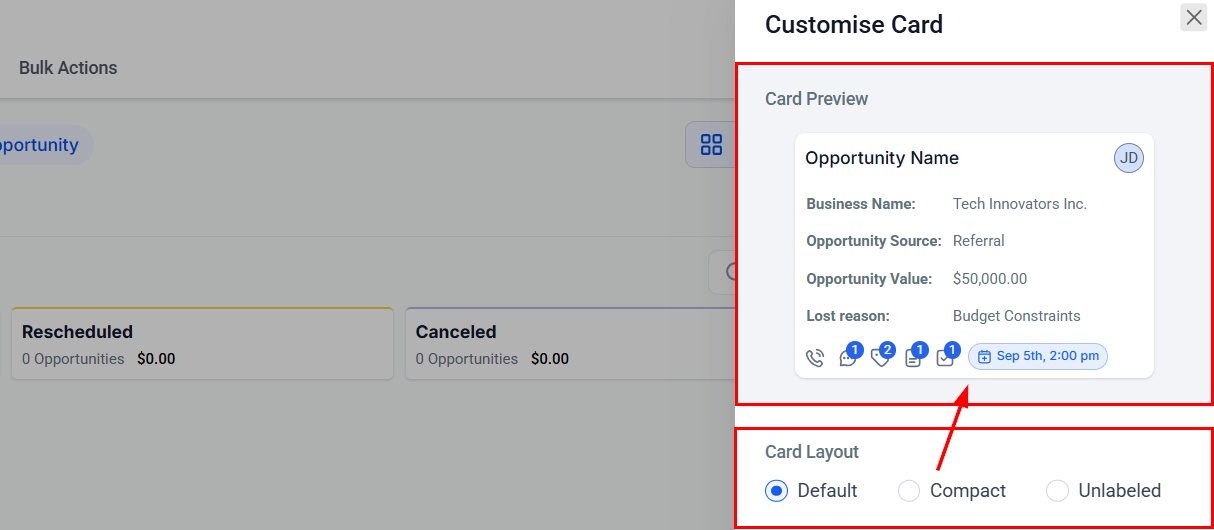The width and height of the screenshot is (1214, 530).
Task: Click the Opportunity pill tab
Action: pyautogui.click(x=40, y=145)
